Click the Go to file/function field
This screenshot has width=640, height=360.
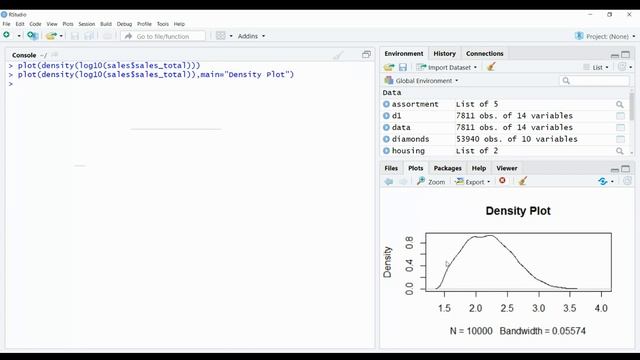163,36
